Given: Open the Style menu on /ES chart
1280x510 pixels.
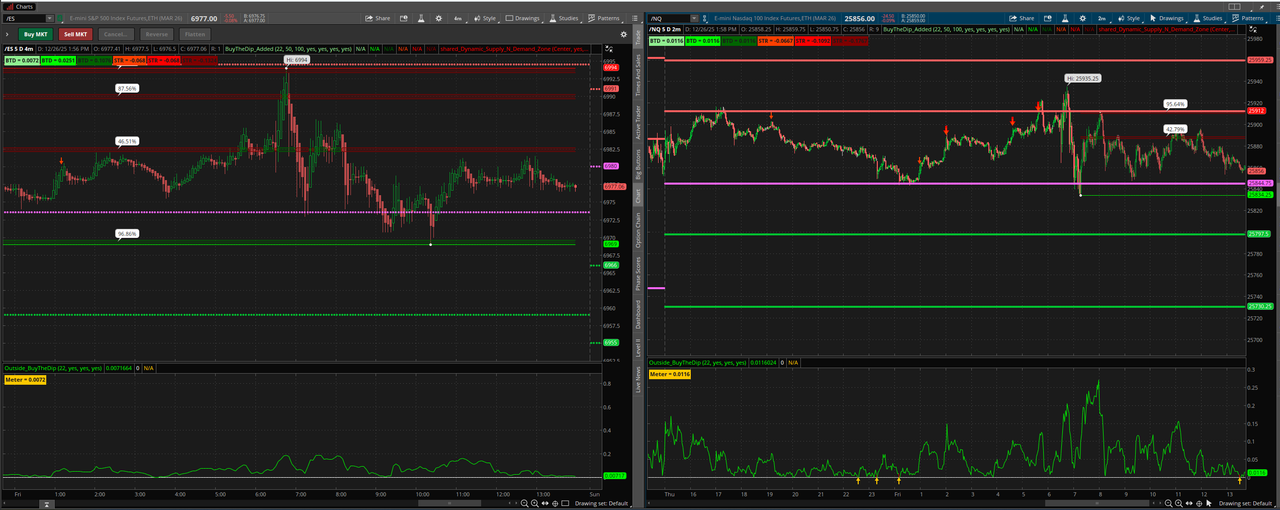Looking at the screenshot, I should 487,18.
